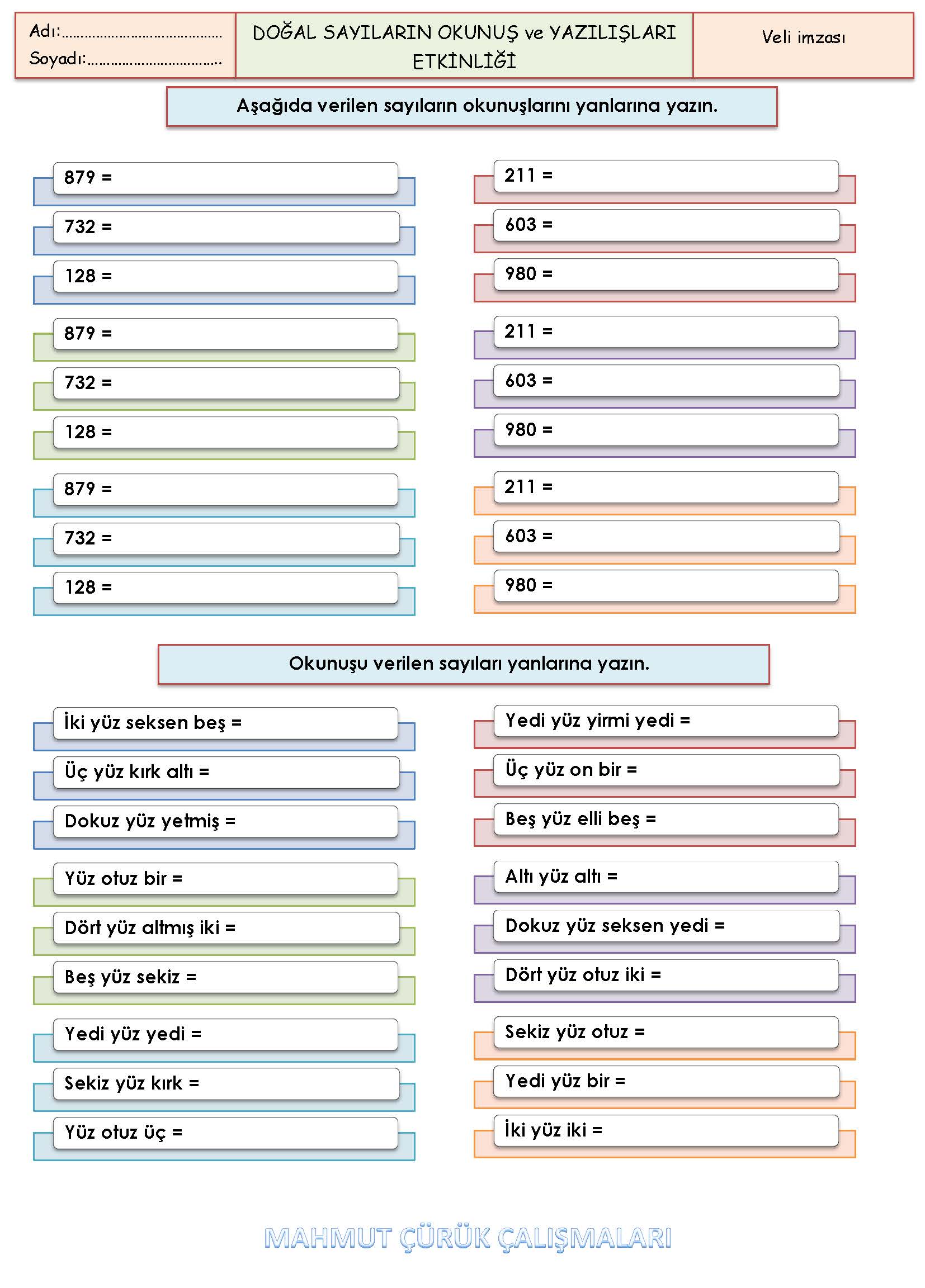Click the green 732 = answer box
The width and height of the screenshot is (925, 1288).
tap(226, 383)
